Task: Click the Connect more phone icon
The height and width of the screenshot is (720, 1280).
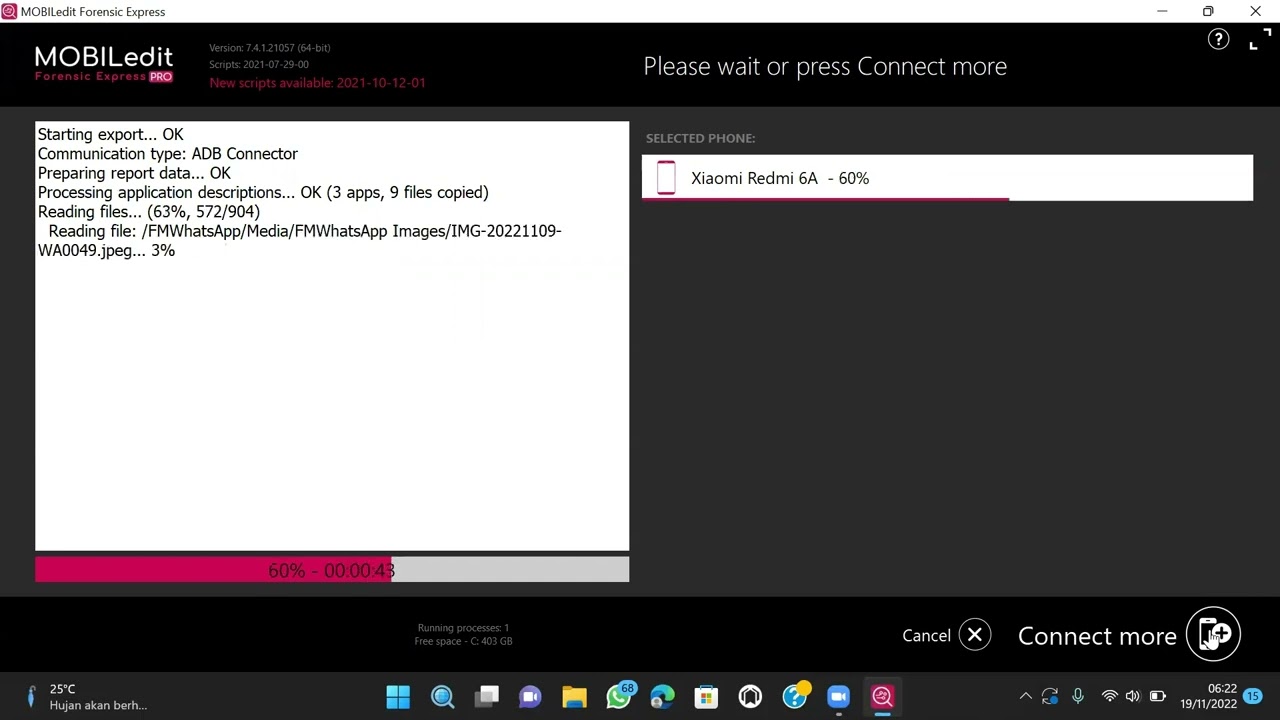Action: click(x=1213, y=634)
